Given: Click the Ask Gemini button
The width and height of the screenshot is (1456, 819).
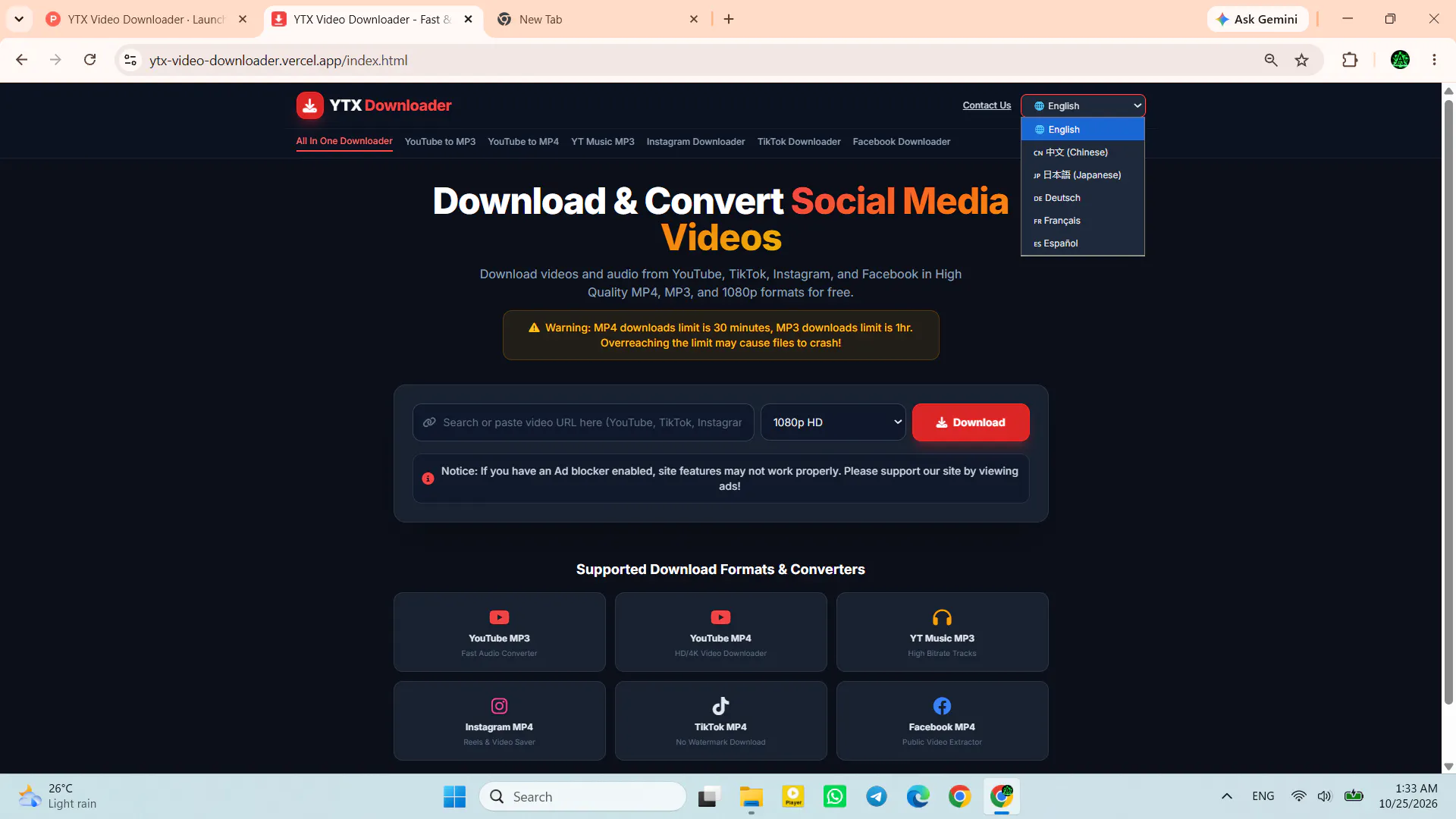Looking at the screenshot, I should [1258, 19].
